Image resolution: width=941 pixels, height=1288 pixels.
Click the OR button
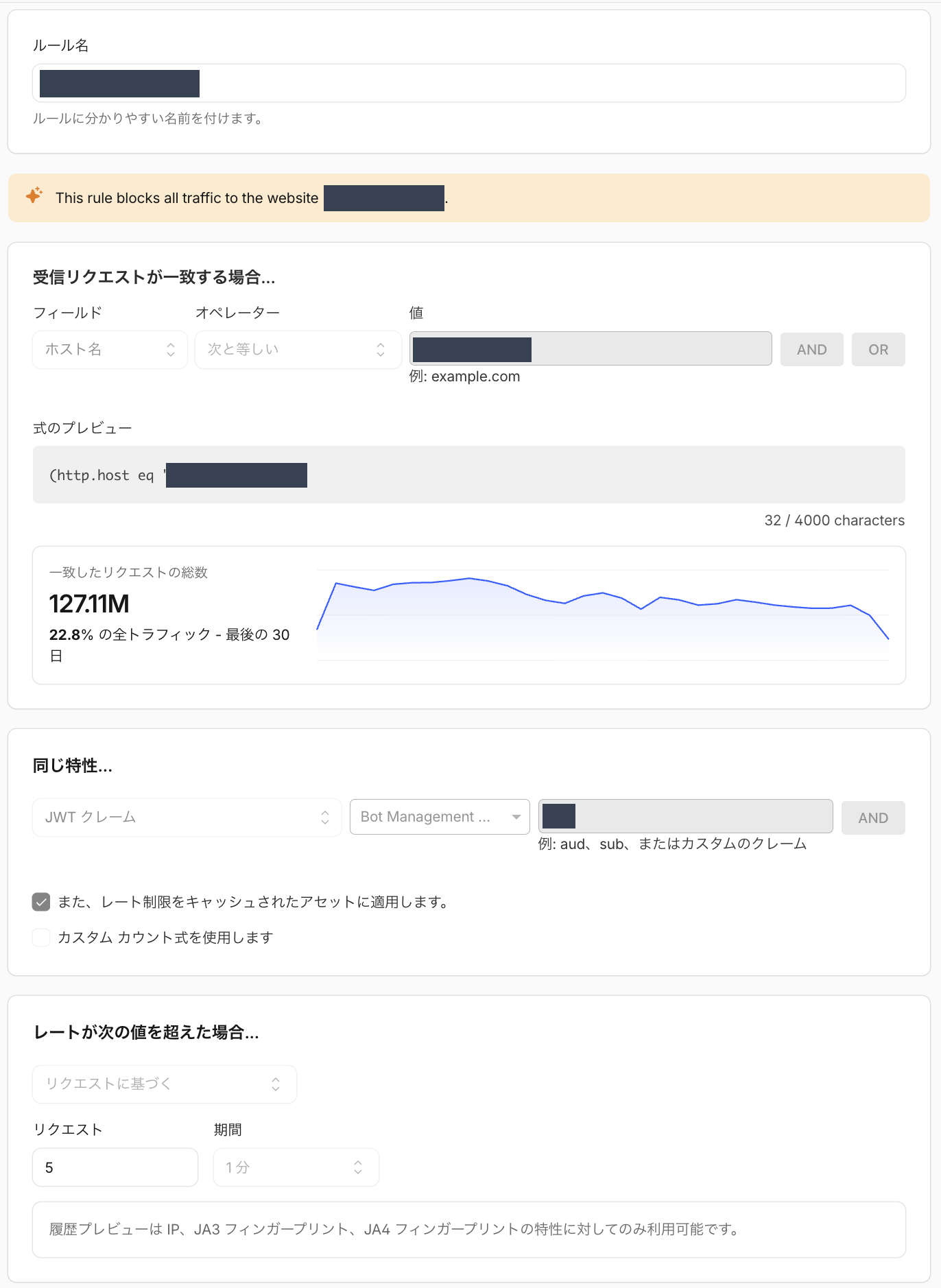coord(879,350)
